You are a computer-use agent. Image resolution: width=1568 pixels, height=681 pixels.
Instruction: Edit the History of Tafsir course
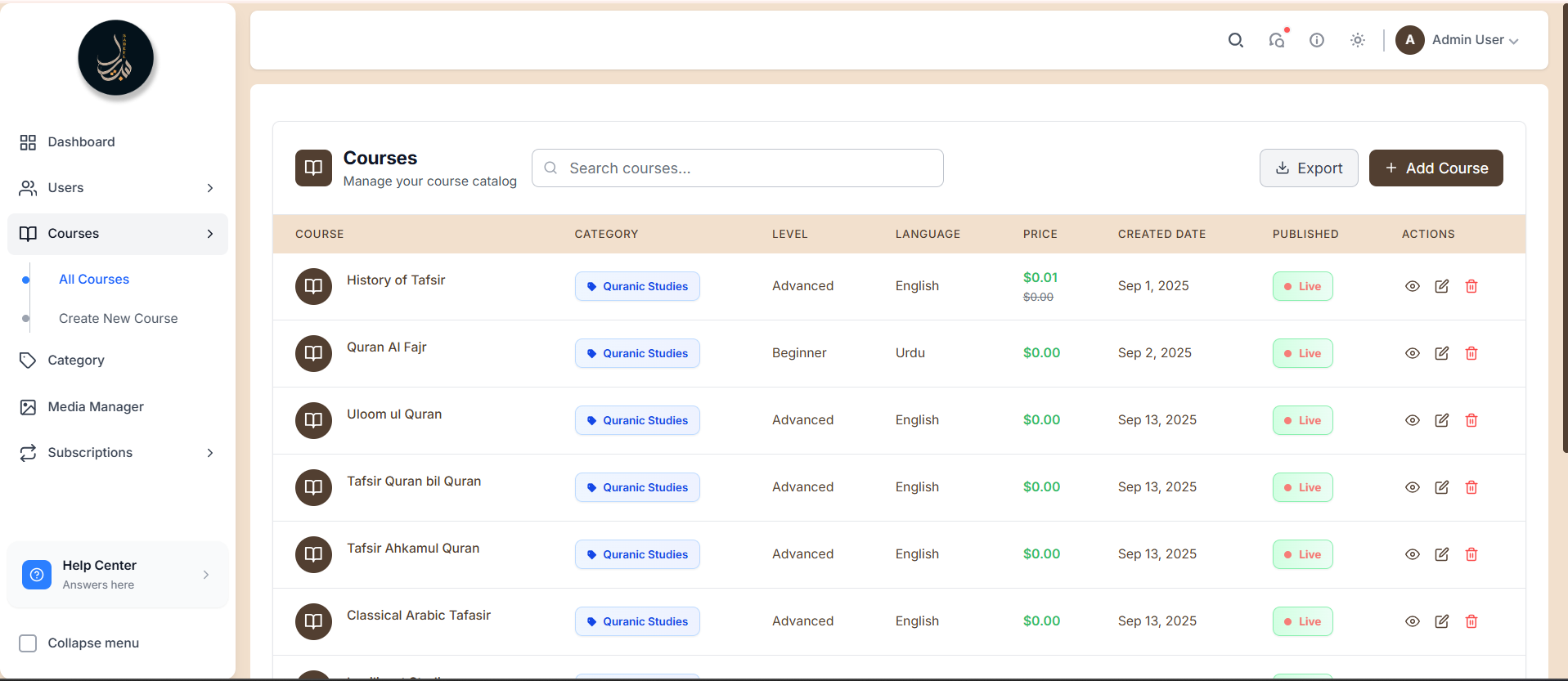(x=1442, y=286)
